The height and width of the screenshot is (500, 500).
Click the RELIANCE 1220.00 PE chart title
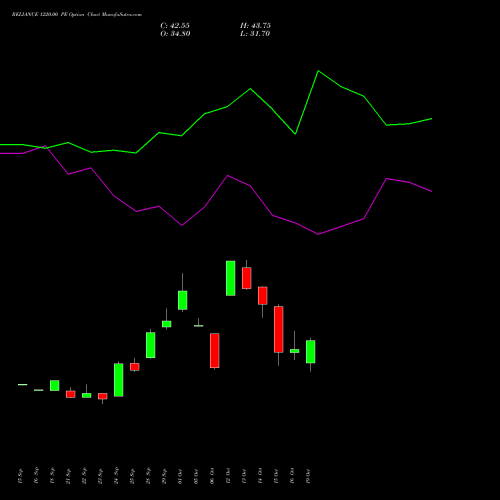77,15
